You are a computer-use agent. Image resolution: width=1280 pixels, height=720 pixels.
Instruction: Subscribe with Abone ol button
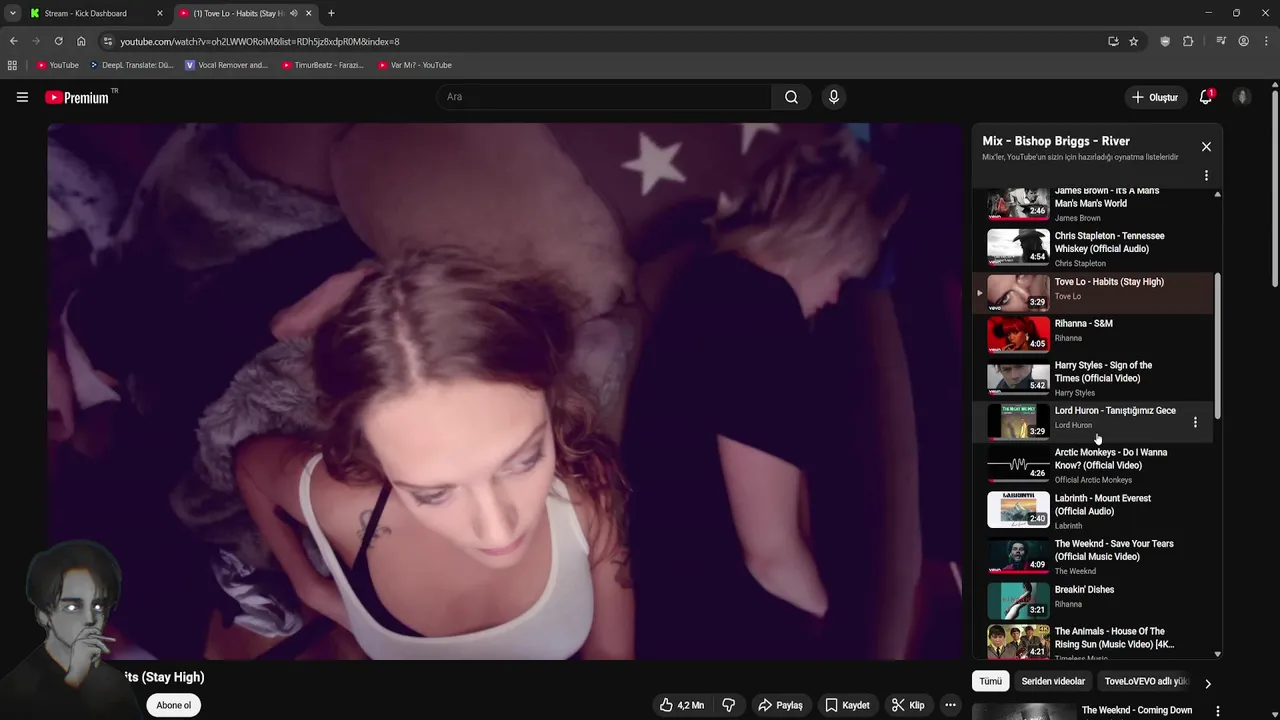173,705
